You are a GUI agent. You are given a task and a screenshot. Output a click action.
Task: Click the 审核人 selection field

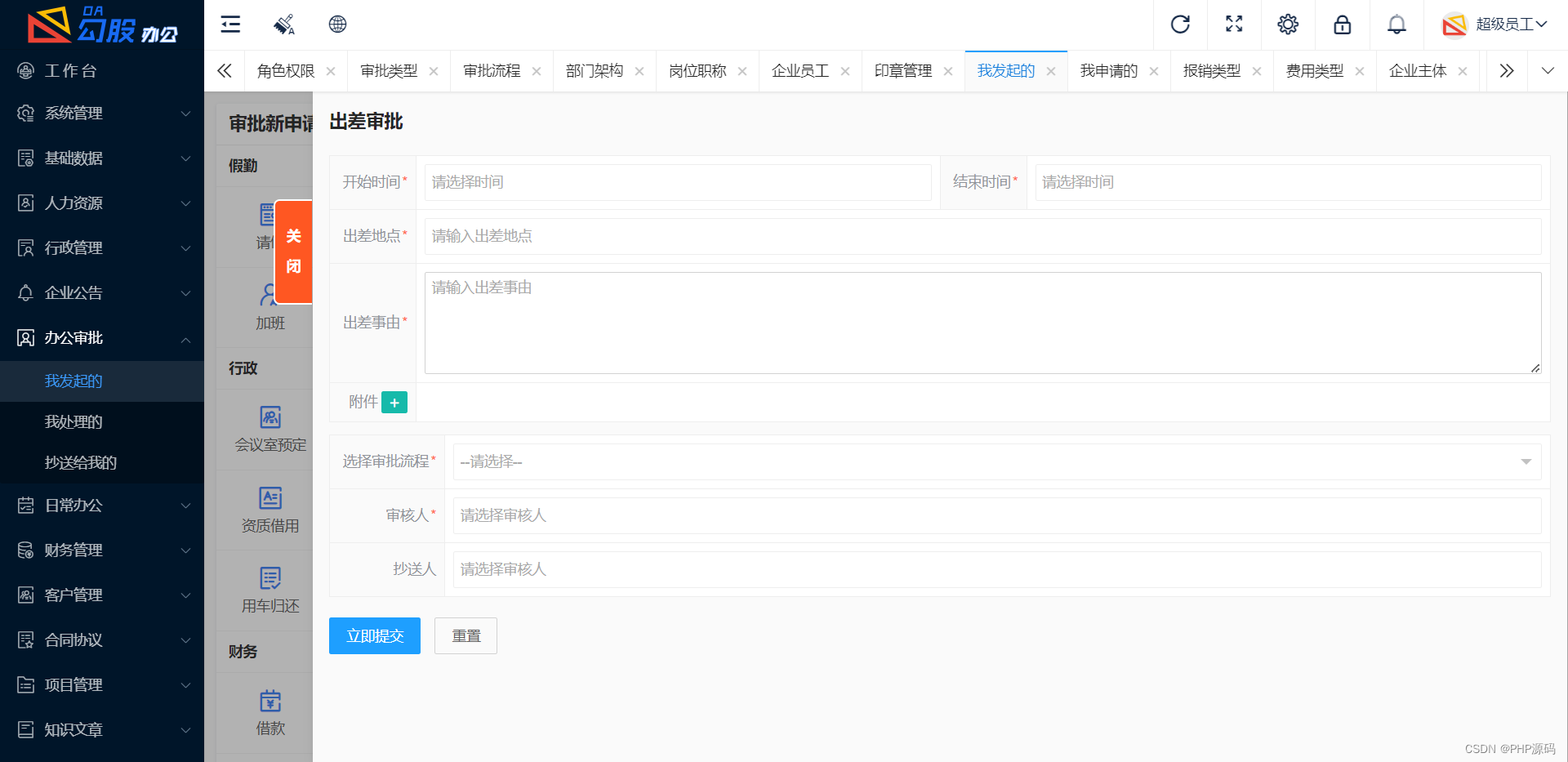click(x=997, y=515)
